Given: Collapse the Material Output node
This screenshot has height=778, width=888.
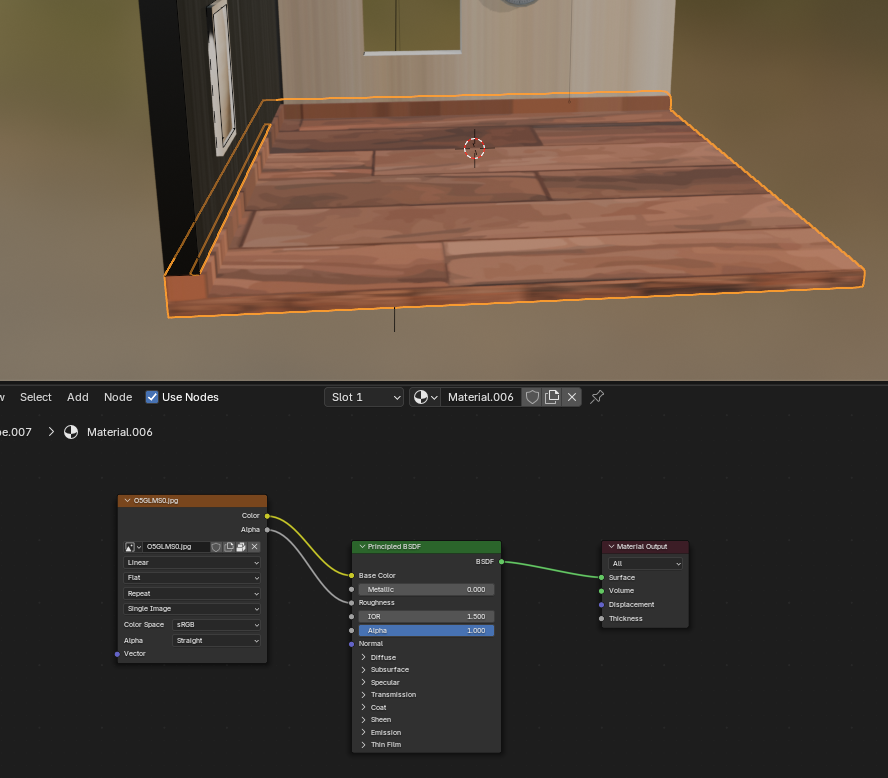Looking at the screenshot, I should click(x=612, y=546).
